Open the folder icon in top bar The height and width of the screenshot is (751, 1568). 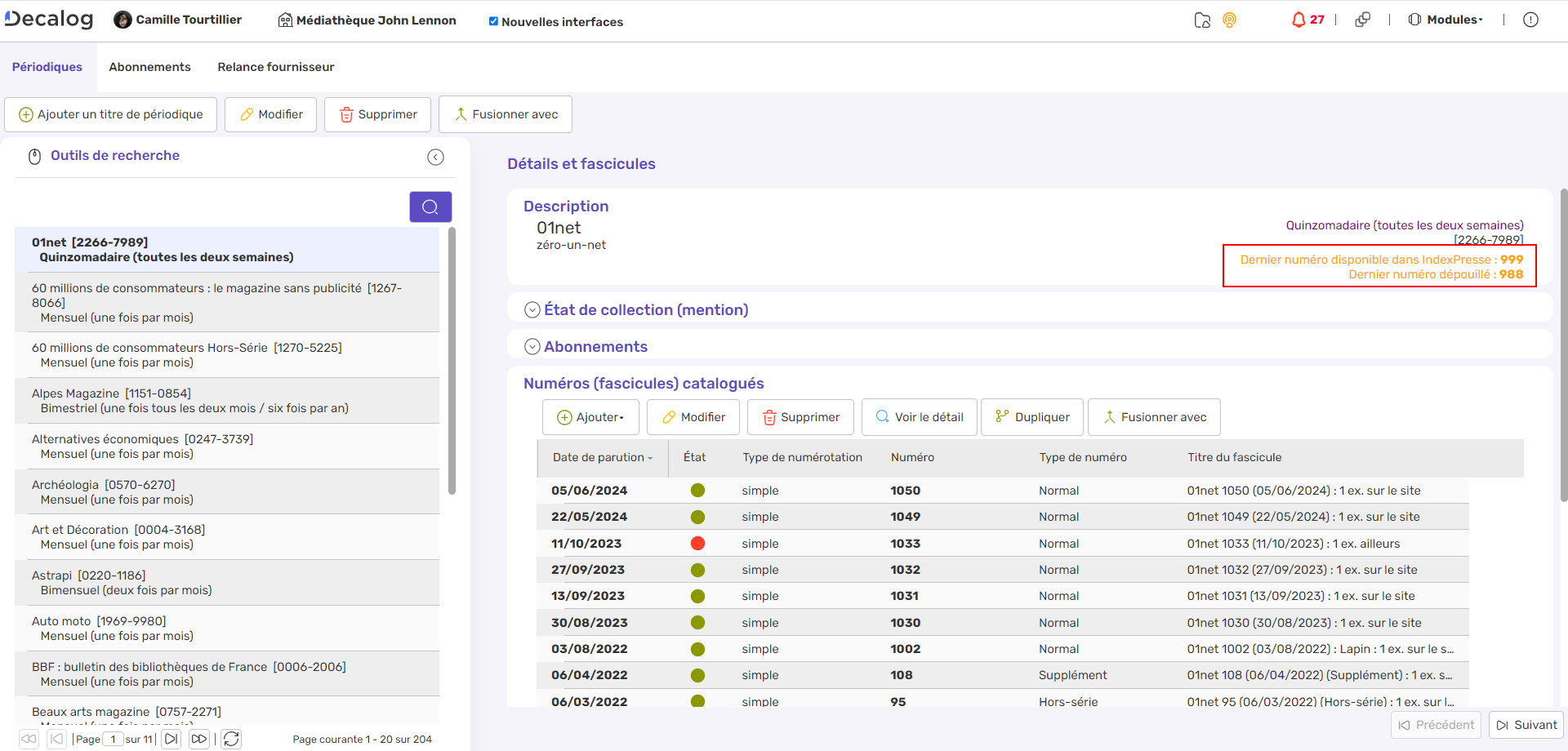pyautogui.click(x=1202, y=20)
